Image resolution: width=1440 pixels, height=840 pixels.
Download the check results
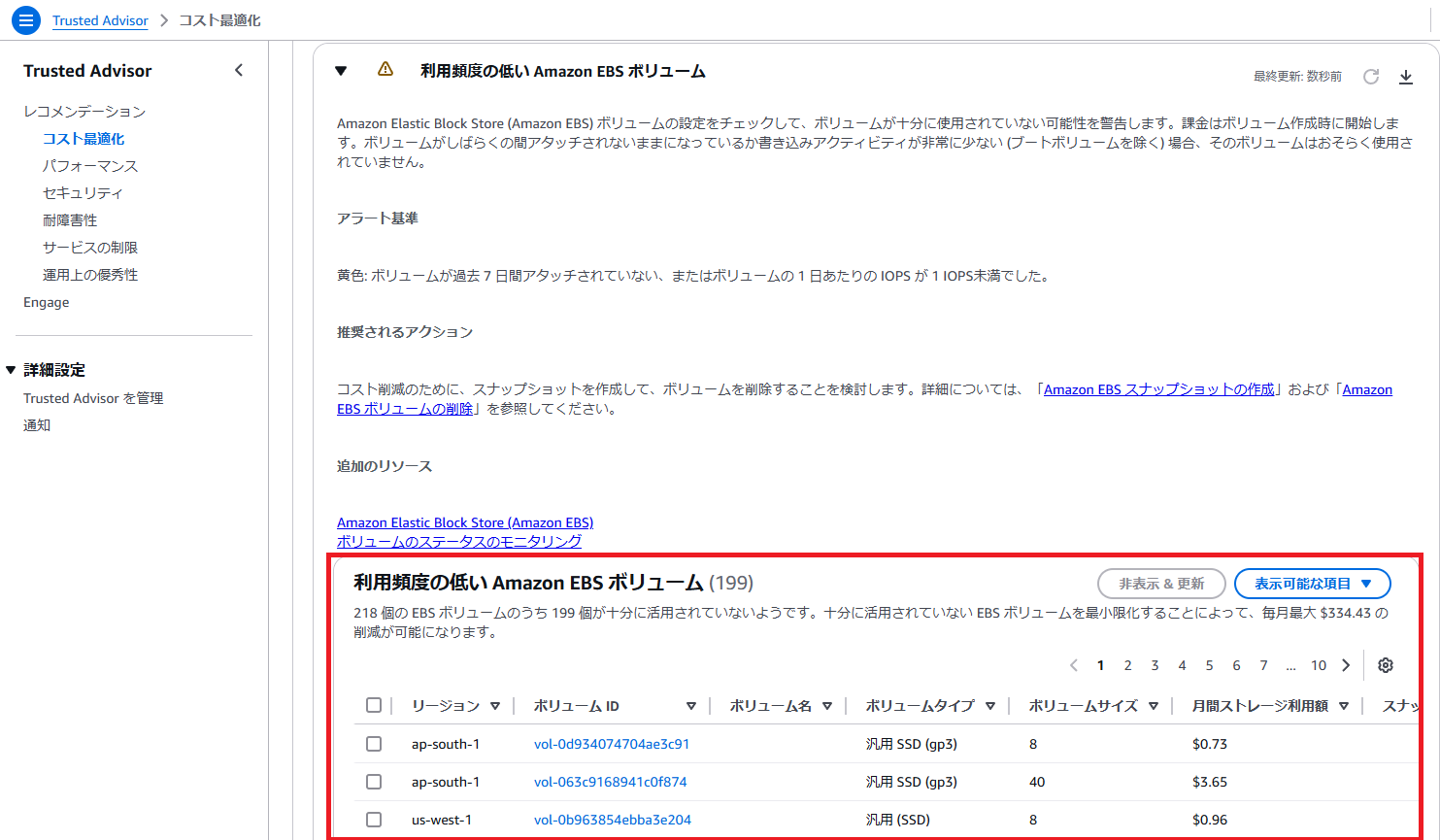pos(1405,77)
